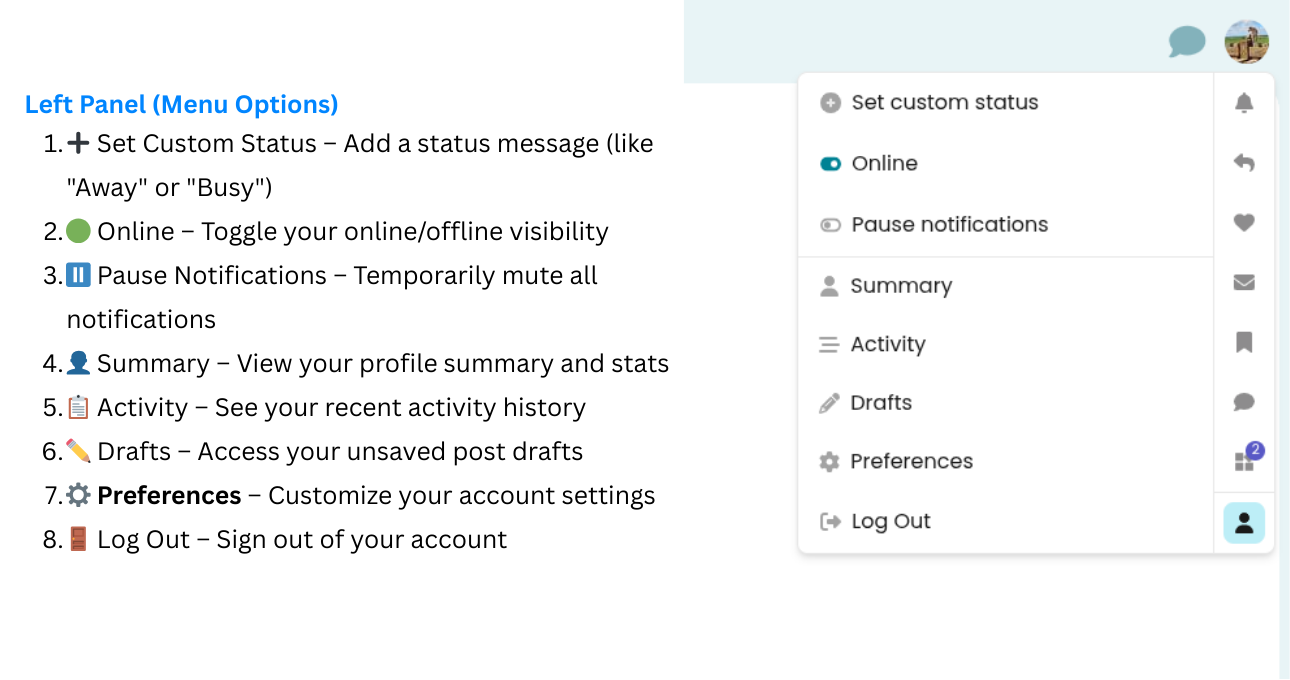Image resolution: width=1290 pixels, height=680 pixels.
Task: Open the replies arrow tab
Action: [x=1244, y=163]
